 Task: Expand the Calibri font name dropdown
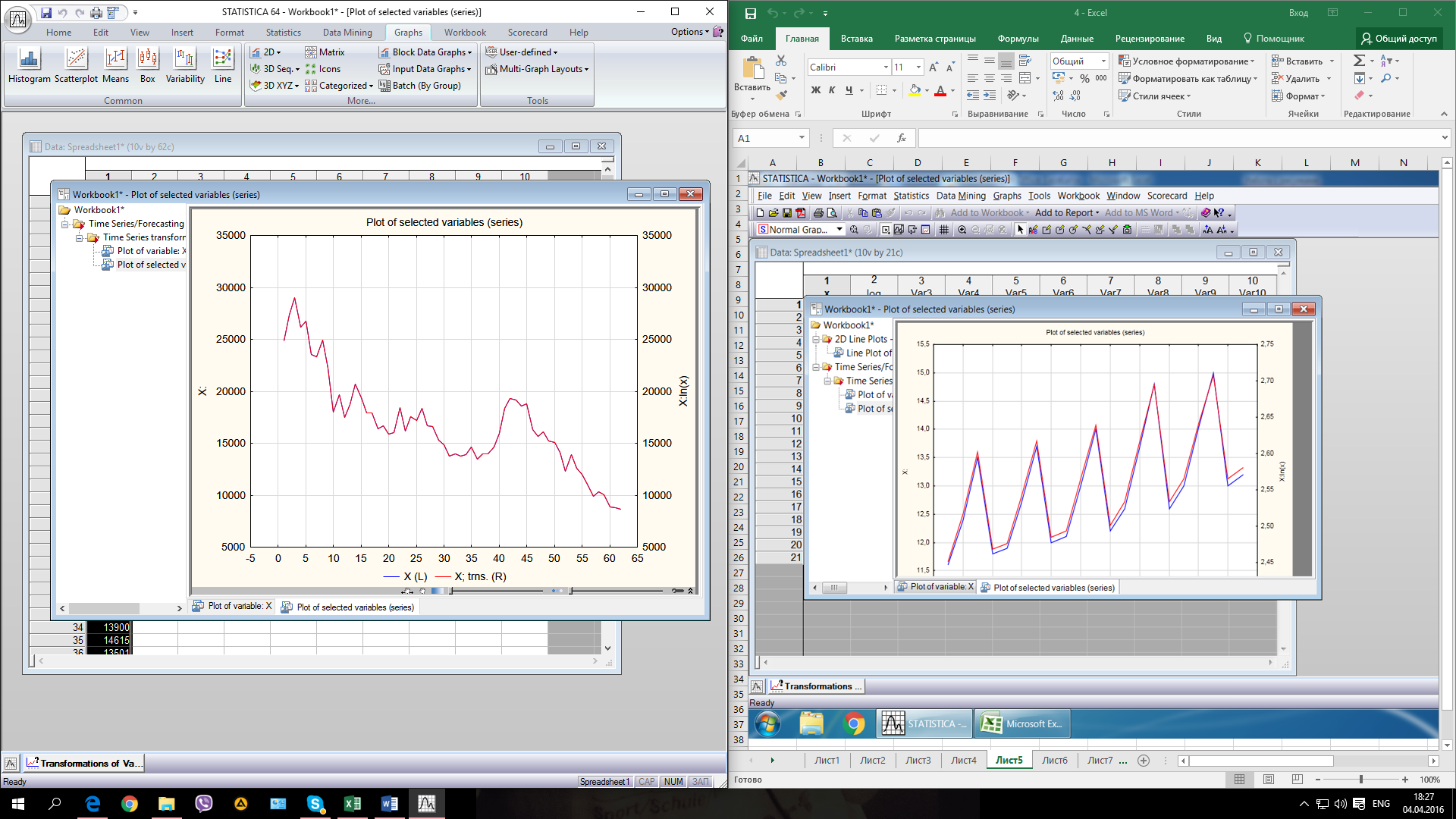886,67
